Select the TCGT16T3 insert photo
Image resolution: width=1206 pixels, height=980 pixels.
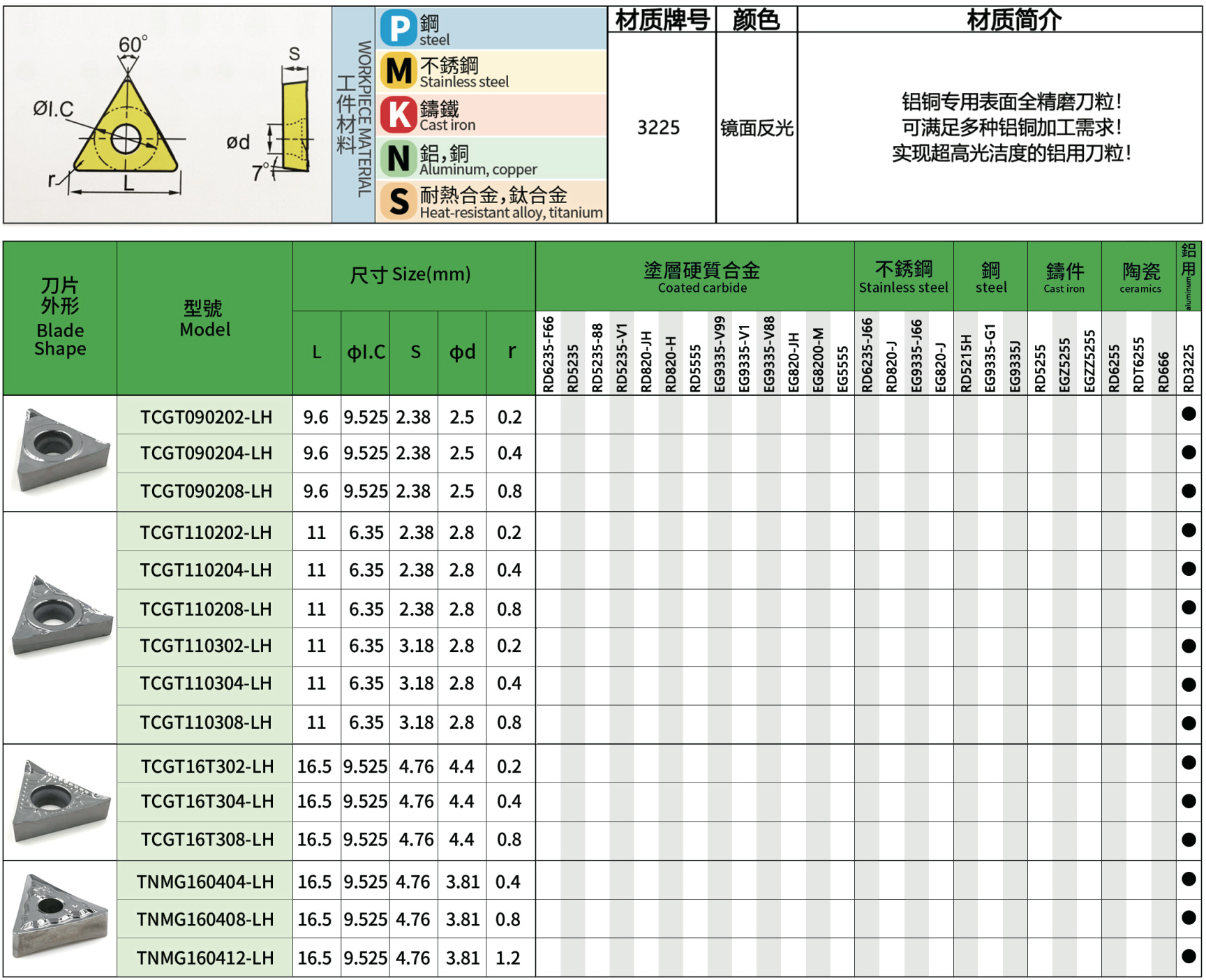(61, 801)
